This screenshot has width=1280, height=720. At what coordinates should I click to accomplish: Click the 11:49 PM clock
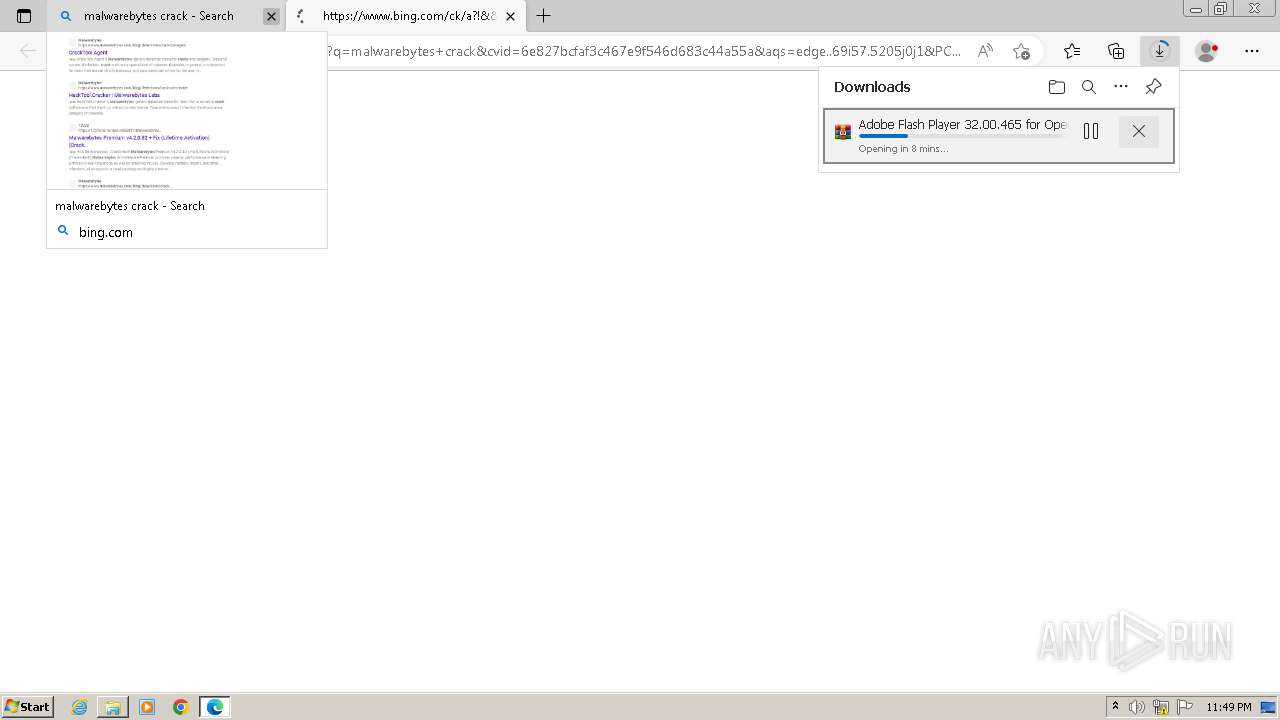1229,707
